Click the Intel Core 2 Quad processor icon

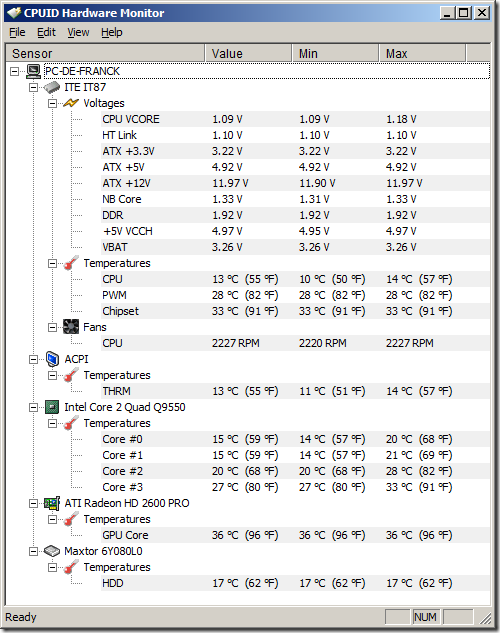(x=52, y=407)
